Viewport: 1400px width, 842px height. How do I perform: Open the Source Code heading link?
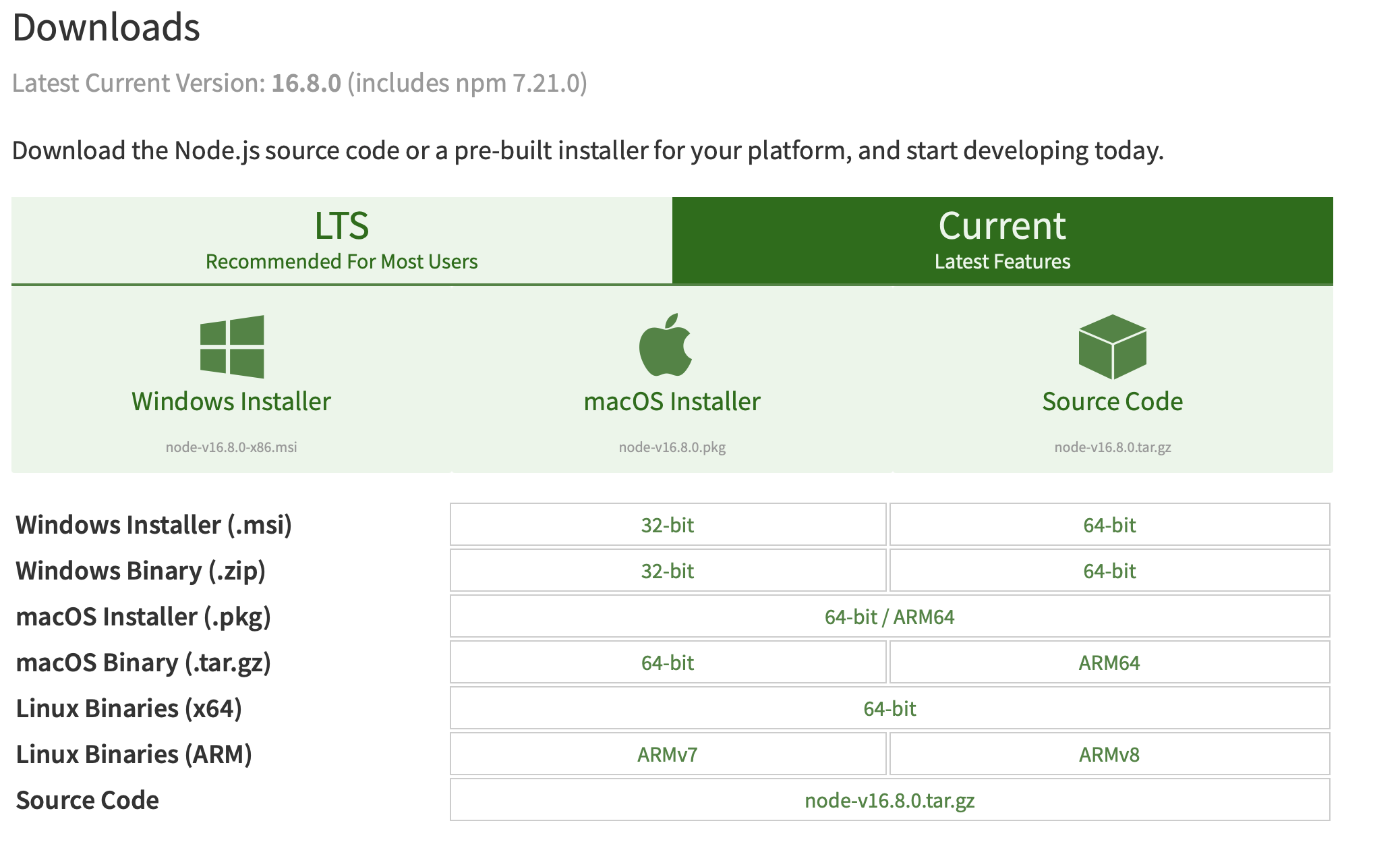(1113, 401)
